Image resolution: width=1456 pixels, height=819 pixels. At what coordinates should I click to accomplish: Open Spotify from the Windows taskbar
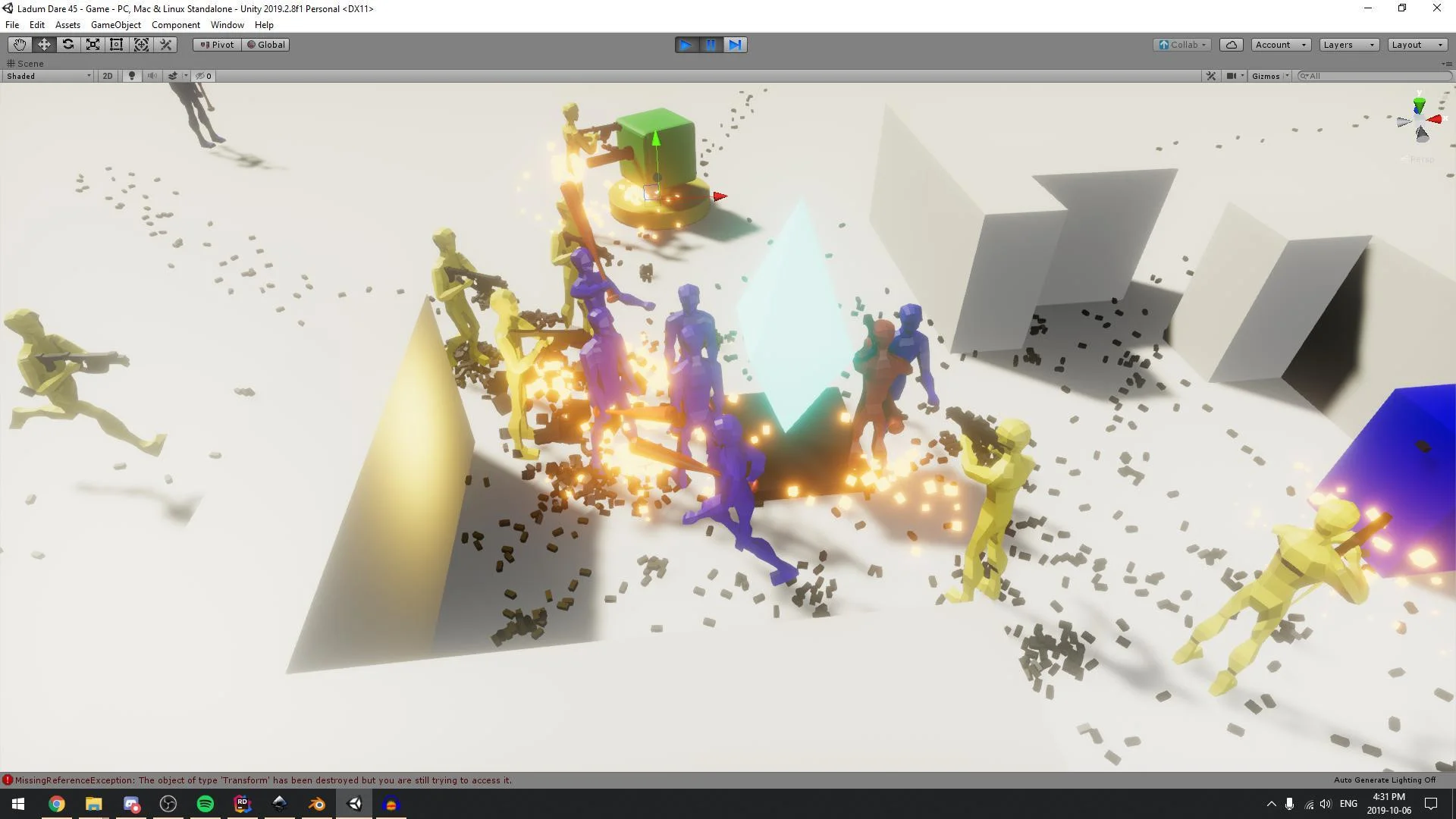206,804
